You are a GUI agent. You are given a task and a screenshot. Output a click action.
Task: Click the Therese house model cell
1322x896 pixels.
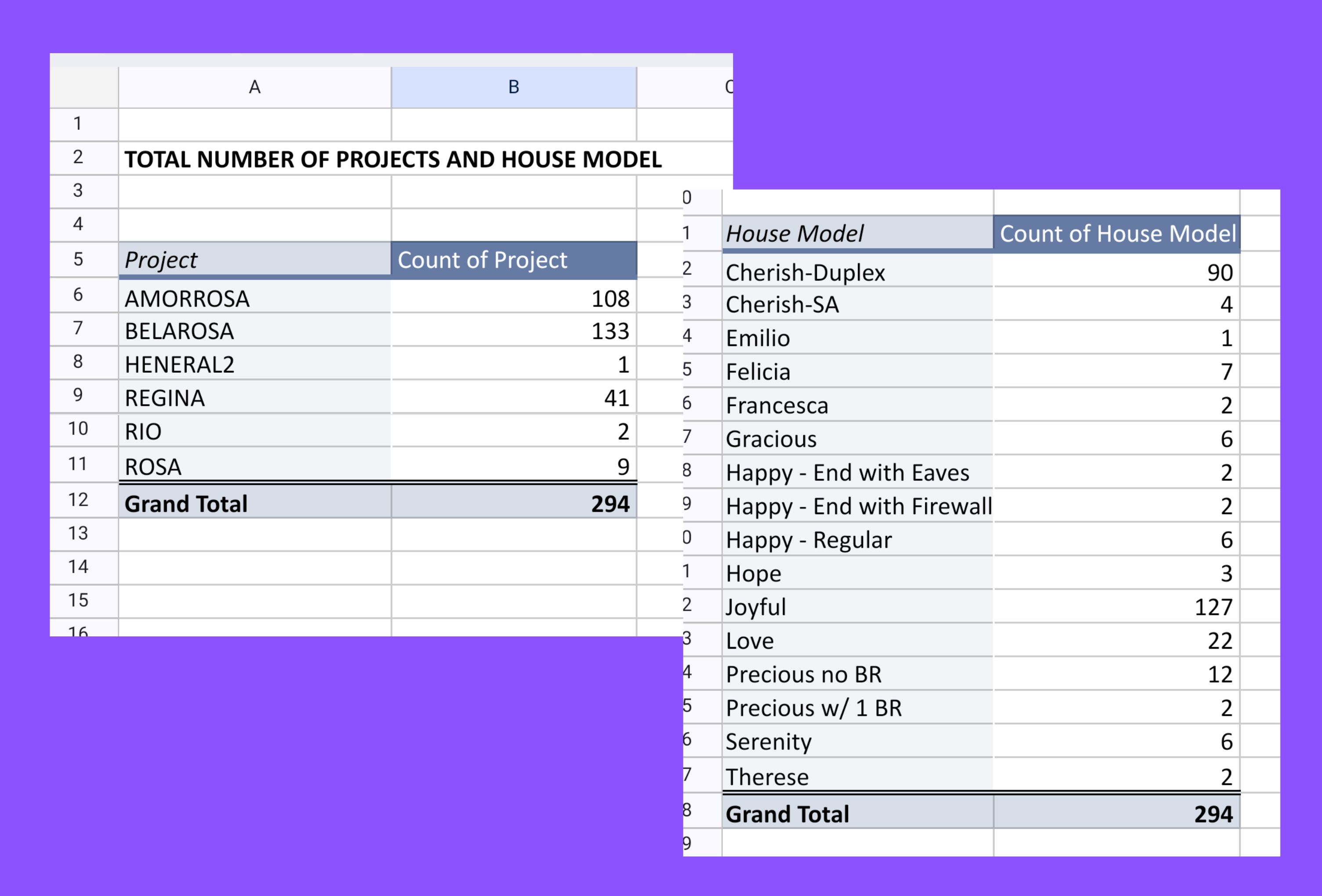click(857, 777)
